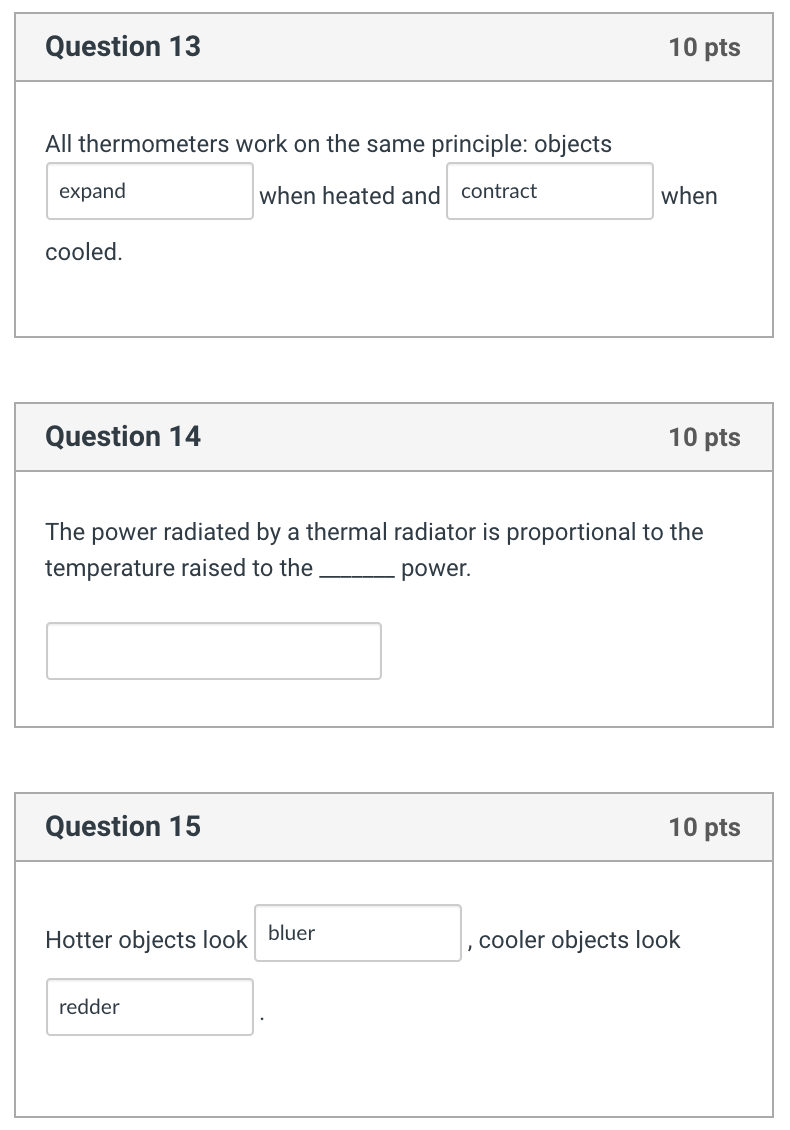Click the phrase 'when heated and'
Screen dimensions: 790x1130
coord(350,196)
